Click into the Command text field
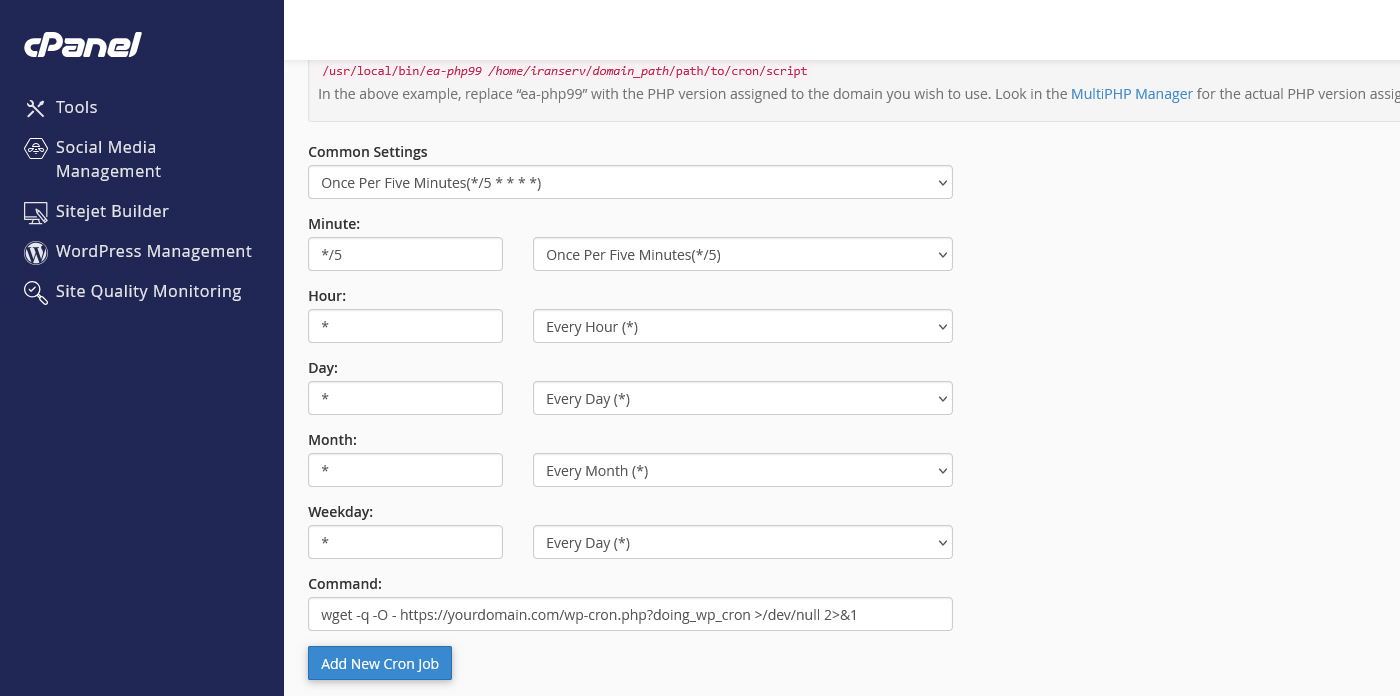 pos(630,615)
